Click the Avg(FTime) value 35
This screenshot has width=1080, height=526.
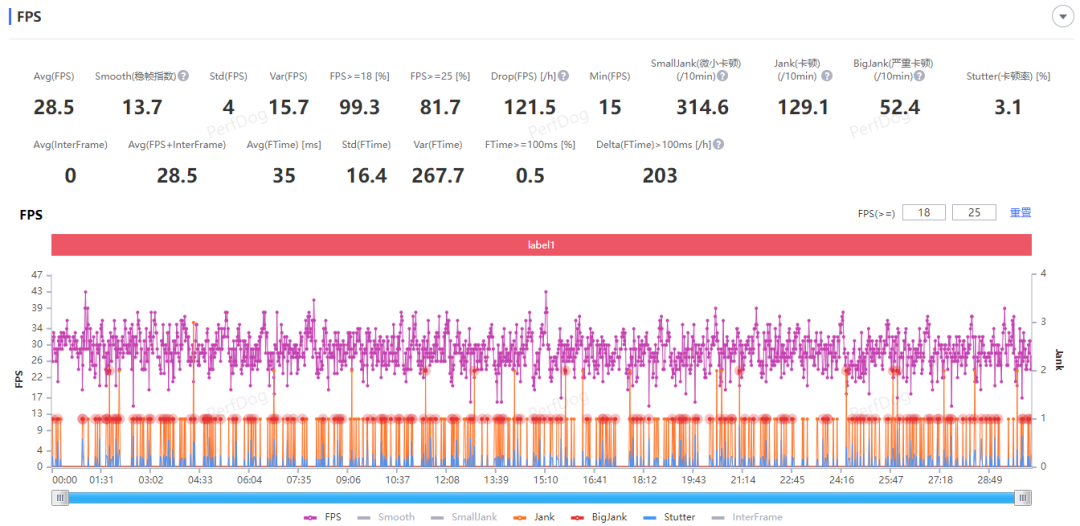point(284,176)
